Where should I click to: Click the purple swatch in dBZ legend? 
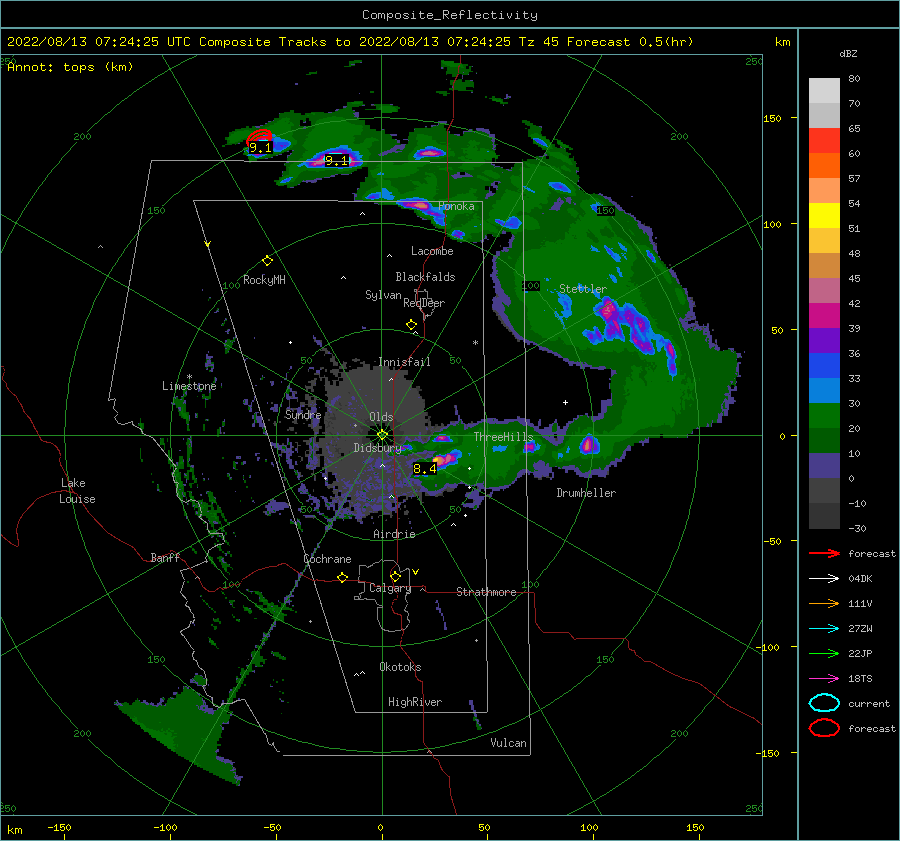[x=824, y=340]
